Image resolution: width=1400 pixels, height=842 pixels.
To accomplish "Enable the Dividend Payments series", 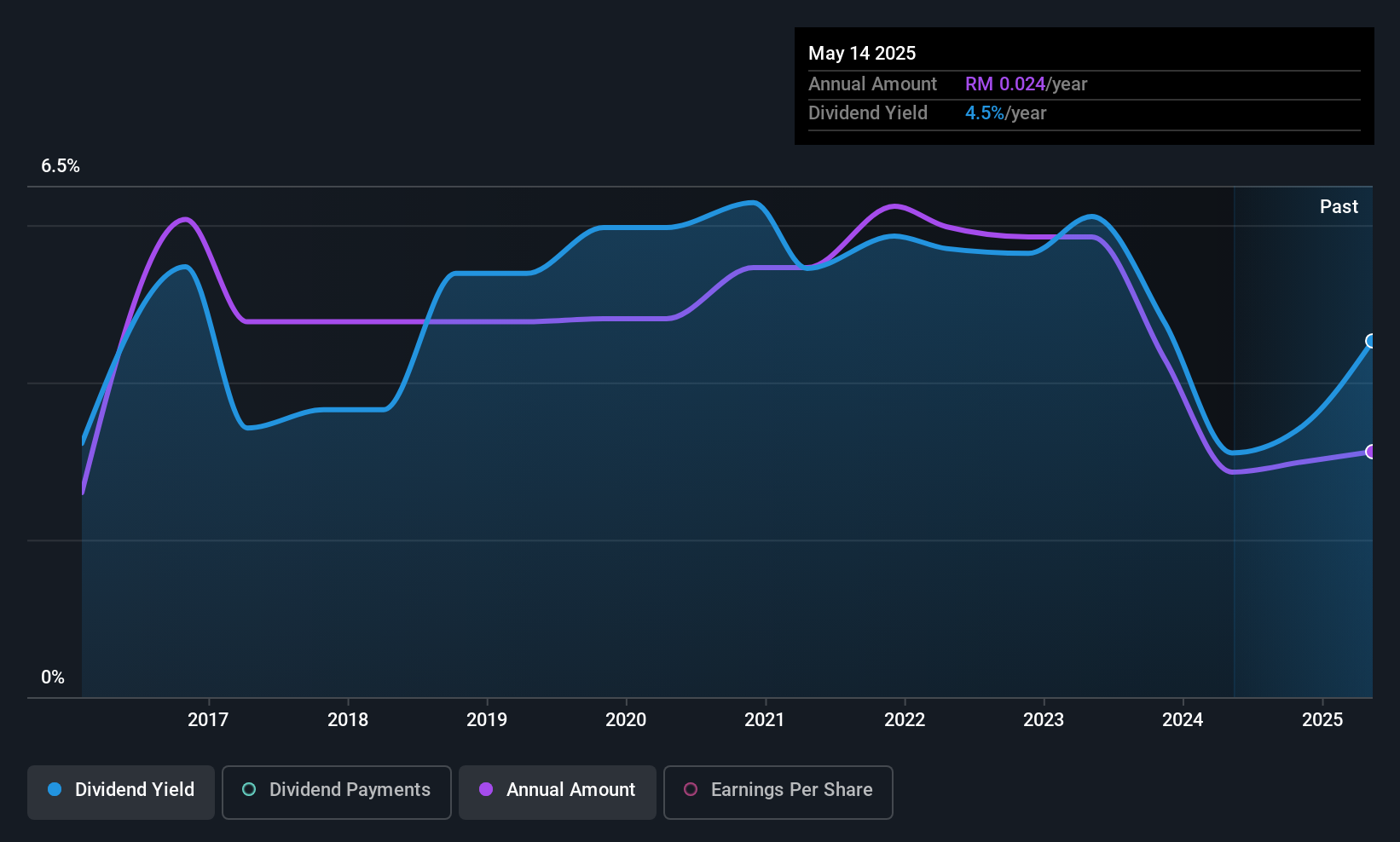I will click(337, 790).
